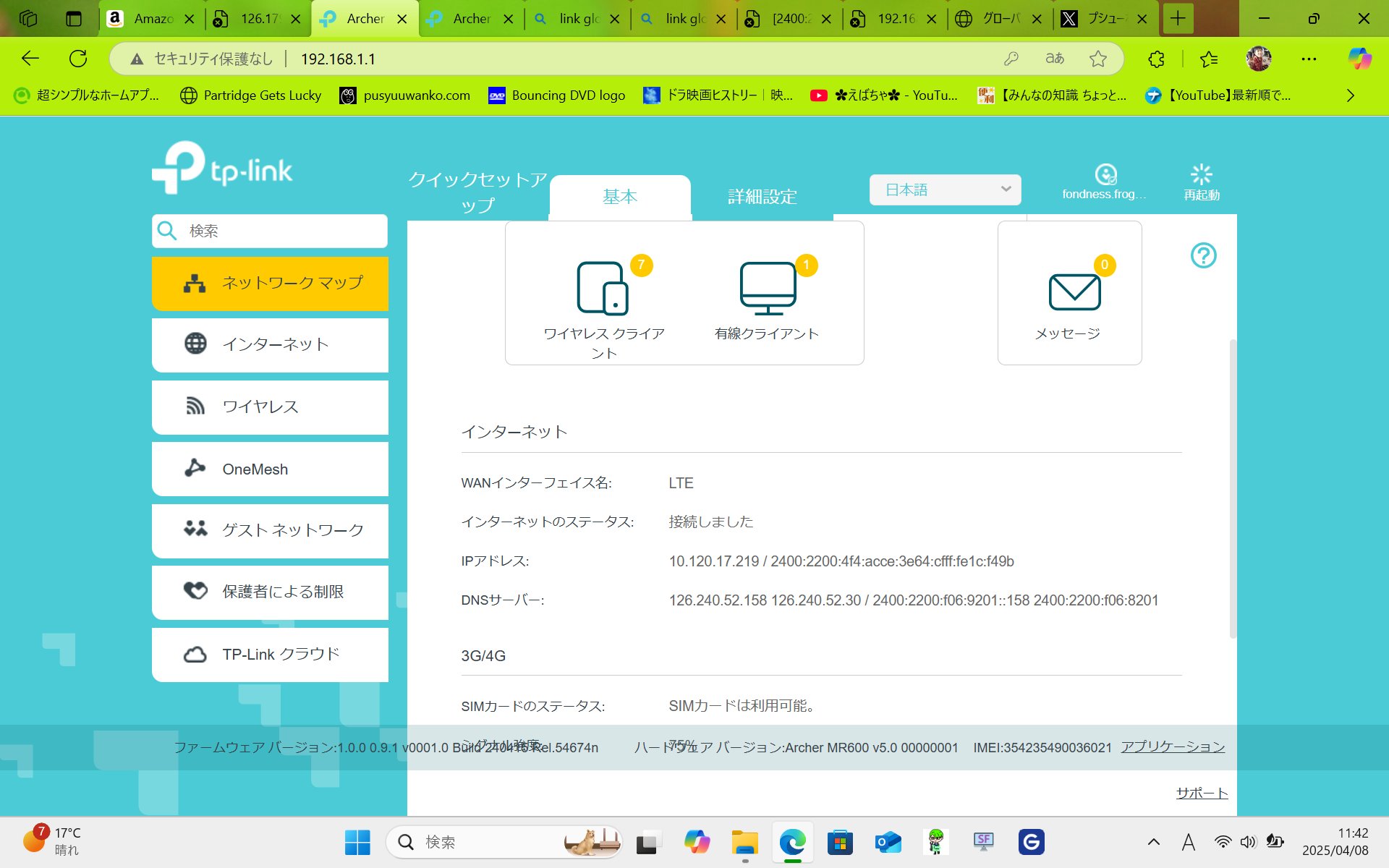Show more bookmarks with chevron arrow

coord(1350,95)
